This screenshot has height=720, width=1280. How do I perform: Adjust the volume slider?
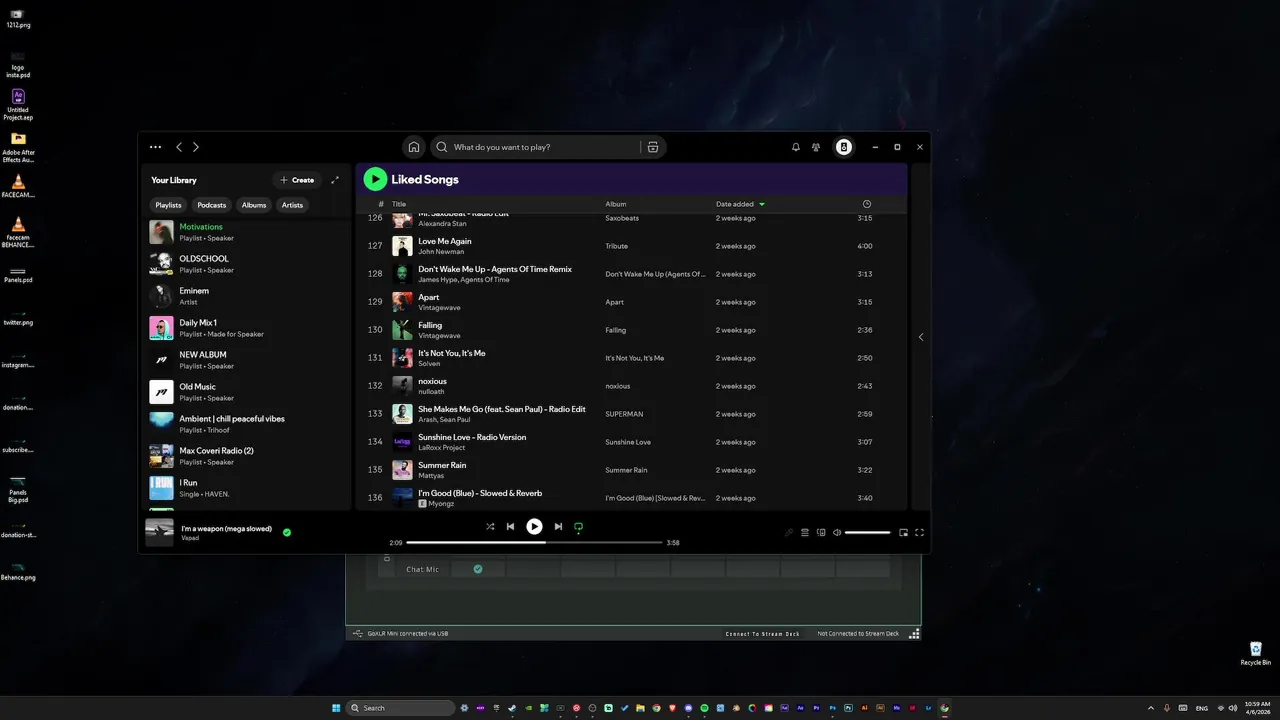867,533
